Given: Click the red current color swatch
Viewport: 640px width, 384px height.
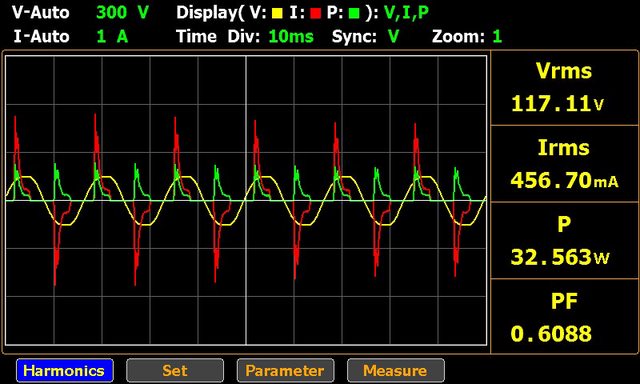Looking at the screenshot, I should coord(316,14).
